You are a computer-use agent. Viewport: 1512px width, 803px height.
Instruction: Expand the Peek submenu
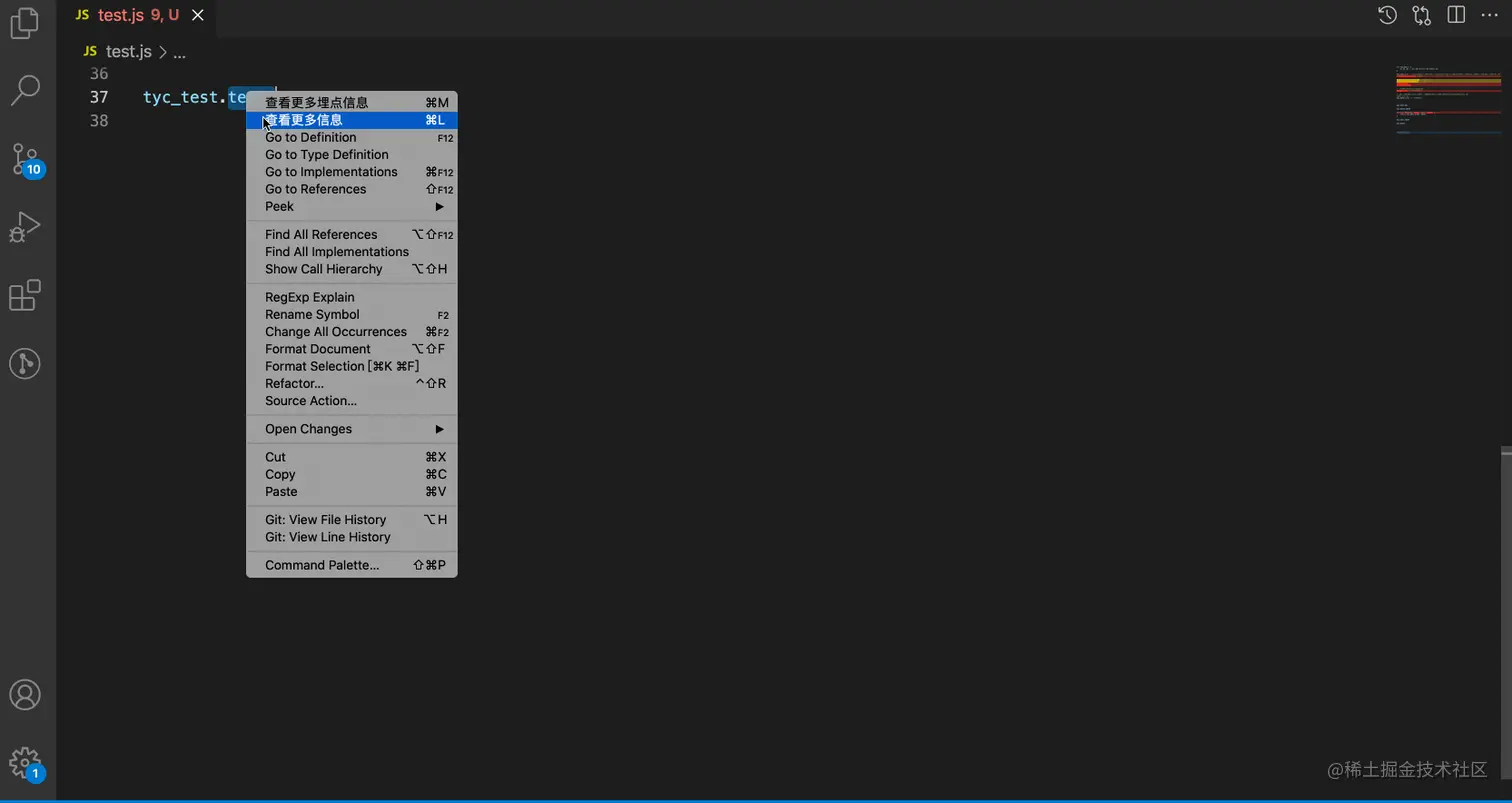click(352, 206)
